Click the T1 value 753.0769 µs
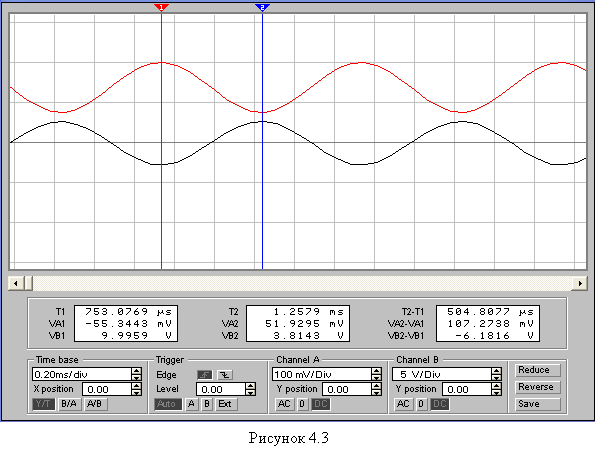596x451 pixels. 128,312
